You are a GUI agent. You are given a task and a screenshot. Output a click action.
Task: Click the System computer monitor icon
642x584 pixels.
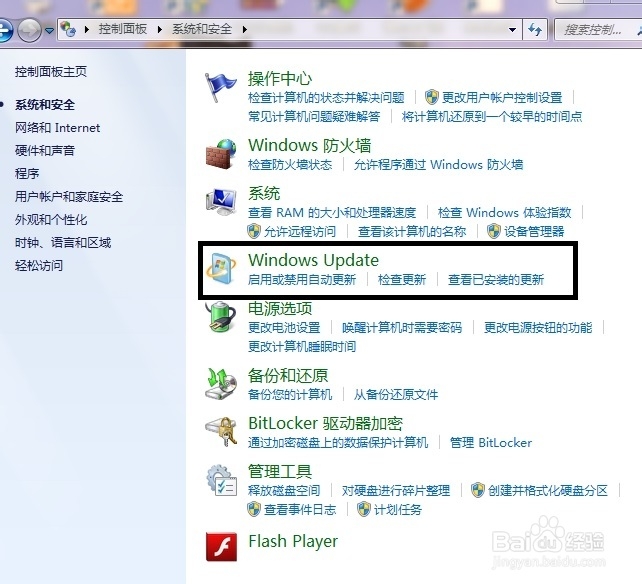coord(221,201)
